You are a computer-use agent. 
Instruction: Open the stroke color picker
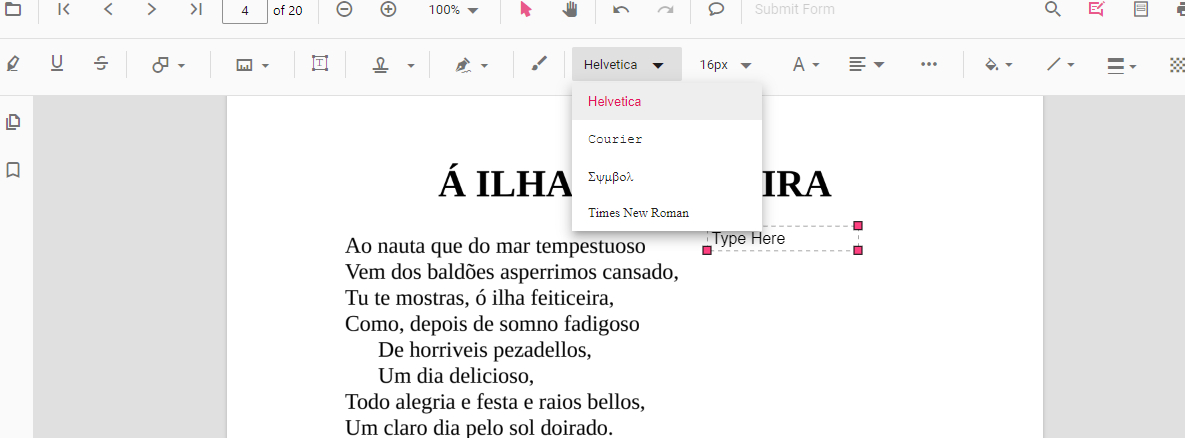1060,65
